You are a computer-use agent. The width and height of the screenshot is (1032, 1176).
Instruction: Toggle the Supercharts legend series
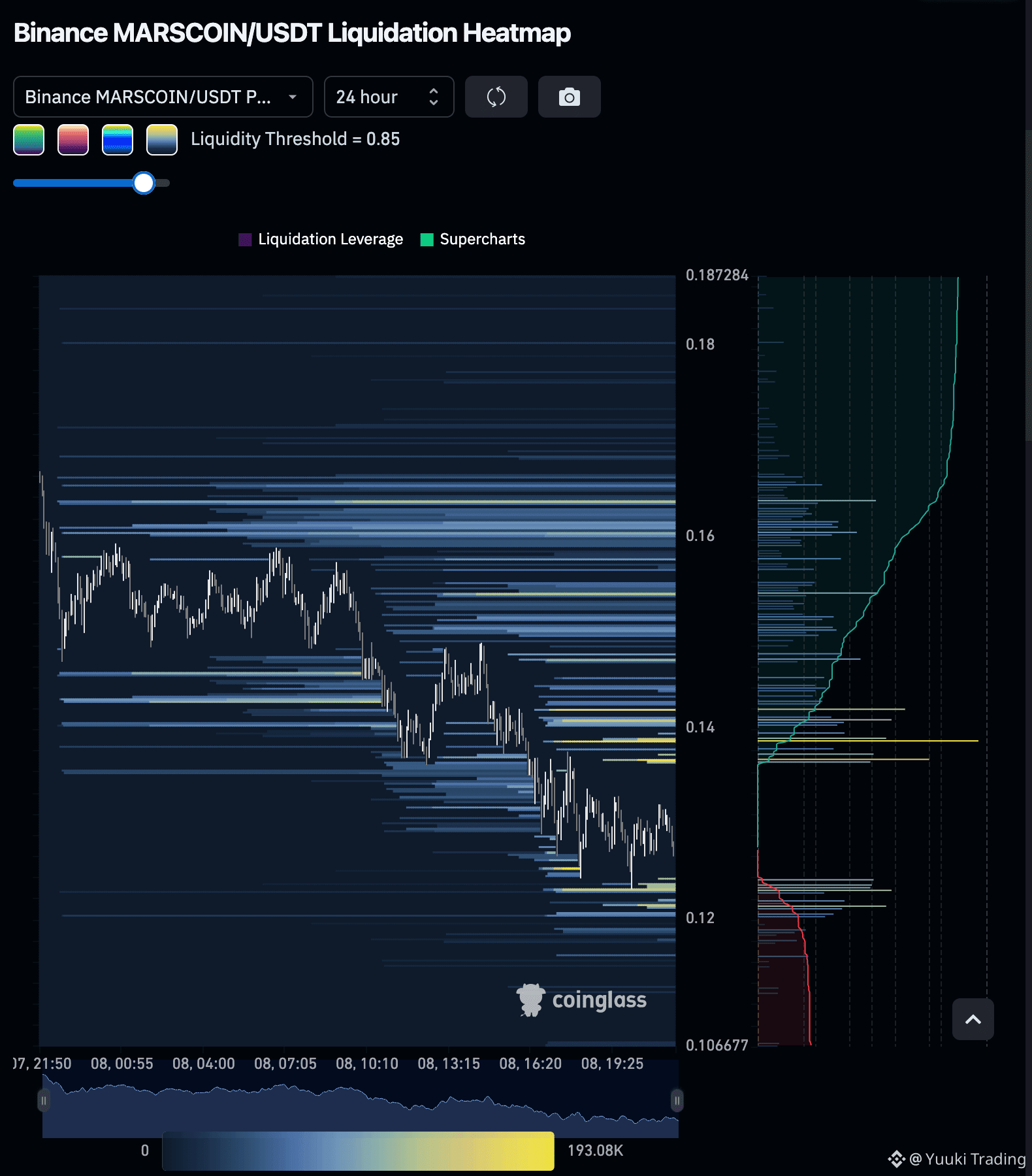[473, 239]
